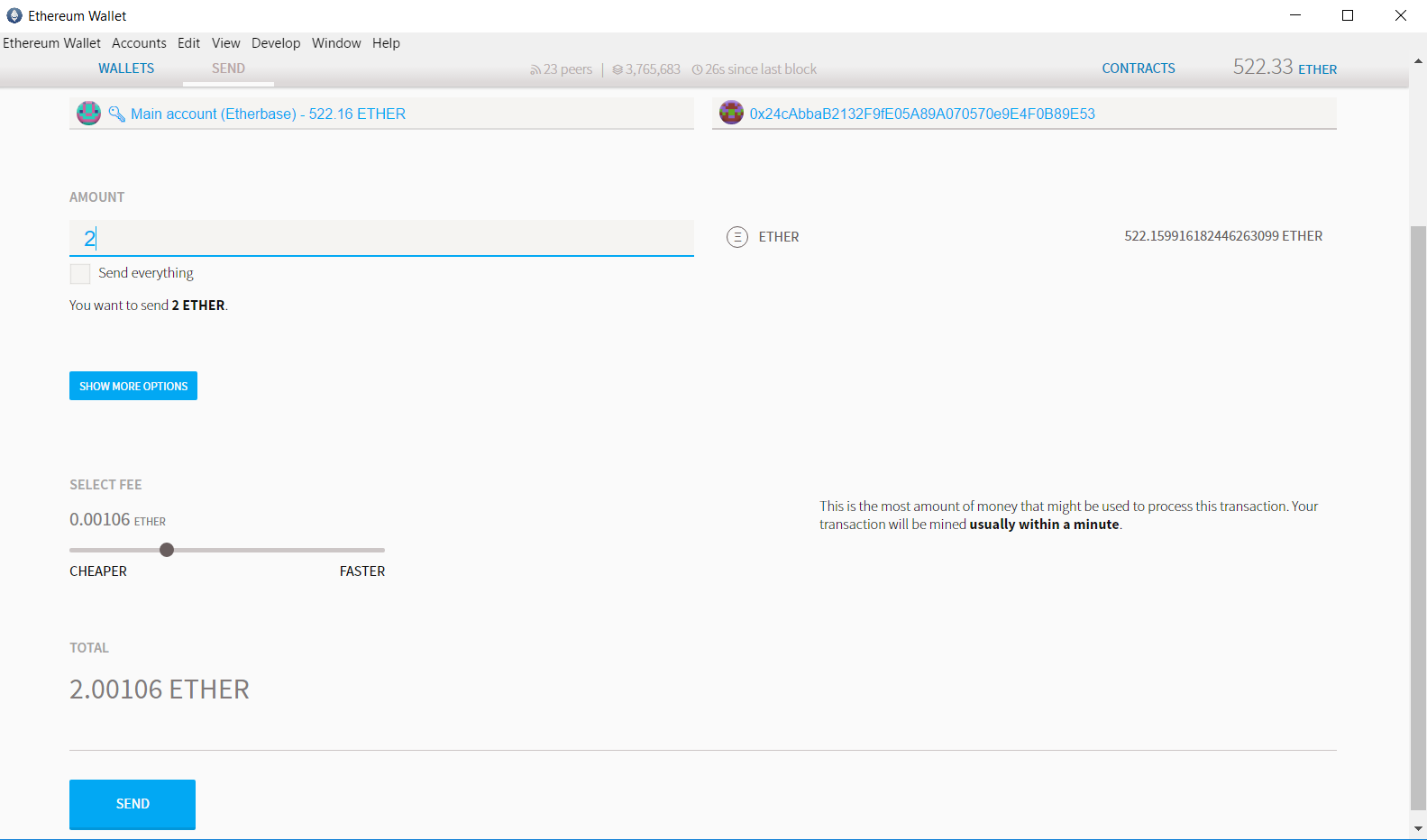1427x840 pixels.
Task: Click the key icon beside Main account
Action: (116, 114)
